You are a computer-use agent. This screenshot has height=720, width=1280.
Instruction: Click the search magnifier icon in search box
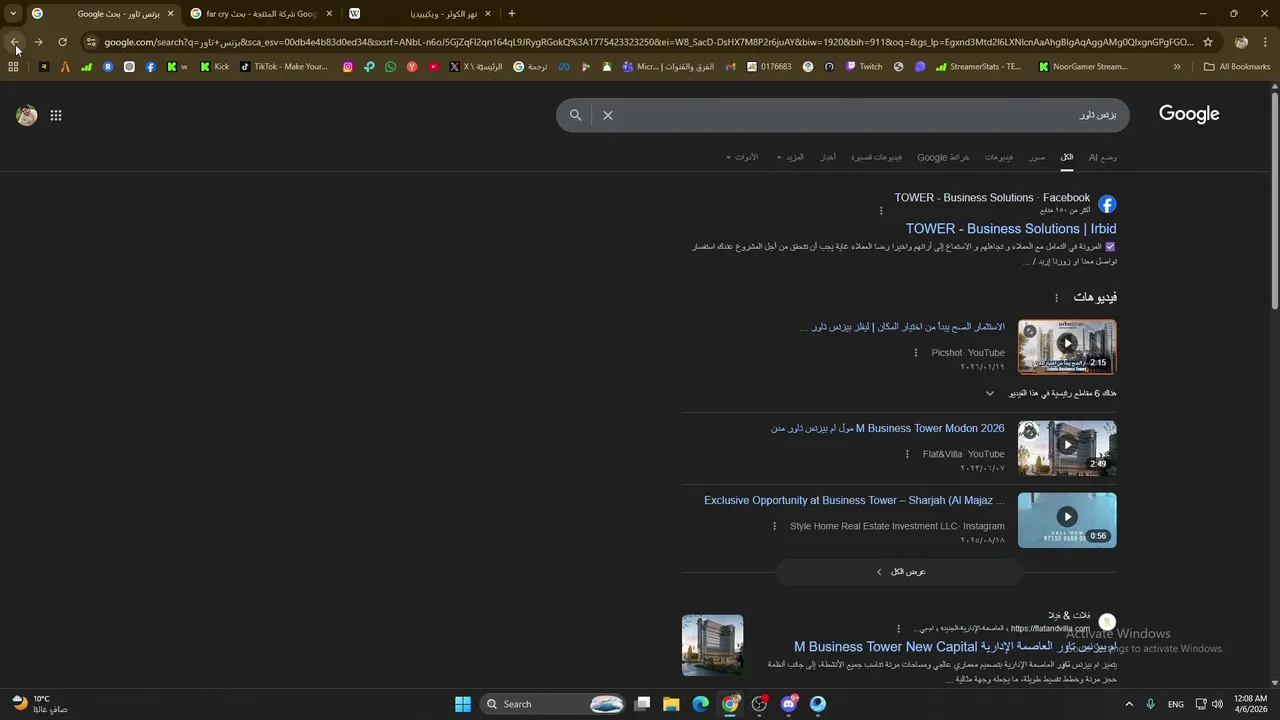[x=575, y=115]
